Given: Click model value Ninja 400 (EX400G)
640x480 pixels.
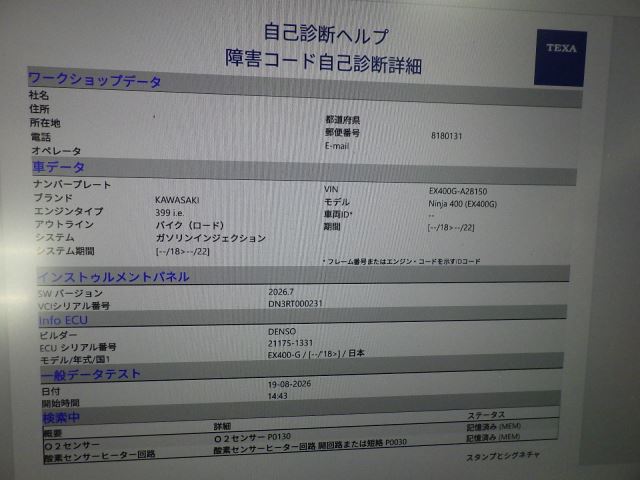Looking at the screenshot, I should (462, 204).
